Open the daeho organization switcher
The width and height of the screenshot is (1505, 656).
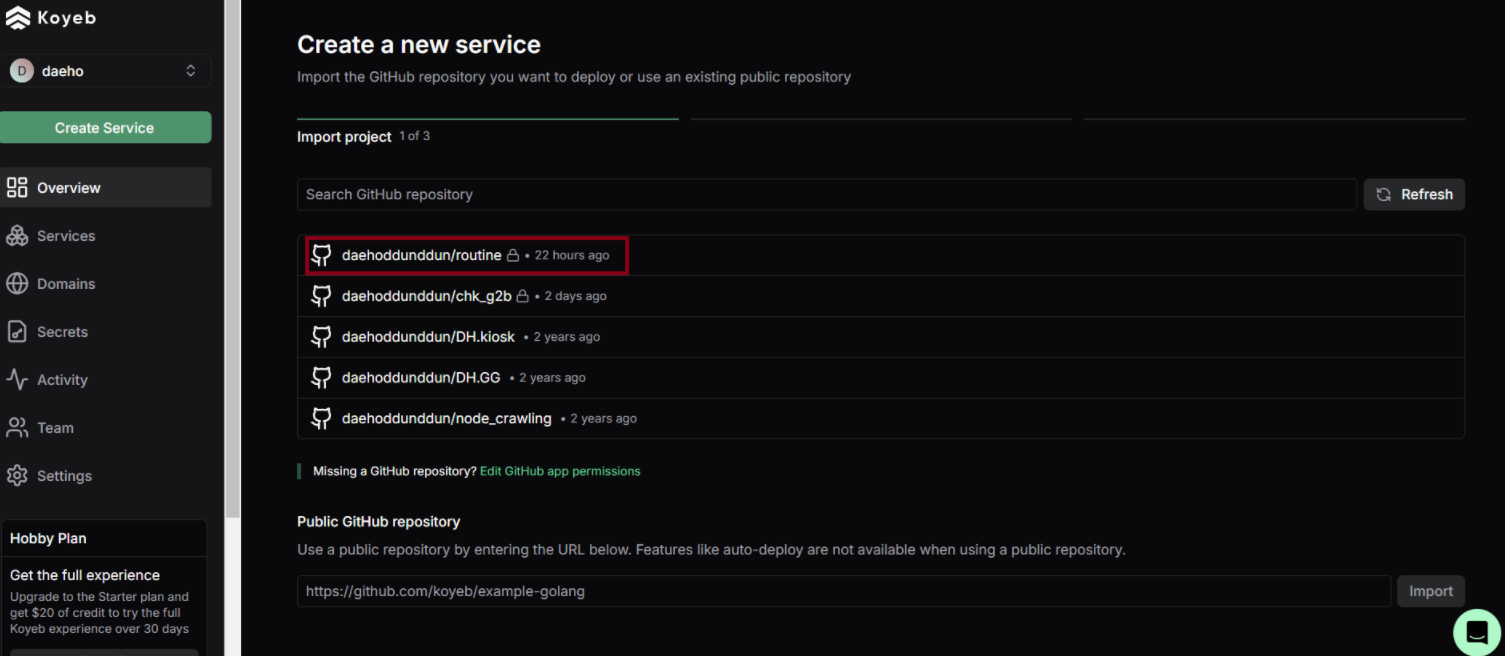(105, 71)
